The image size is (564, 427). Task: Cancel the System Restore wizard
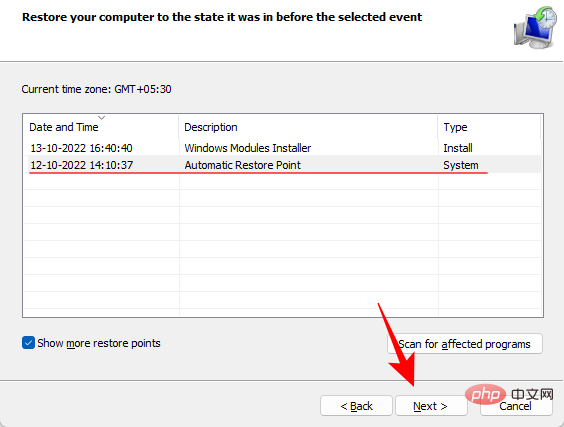[x=516, y=406]
